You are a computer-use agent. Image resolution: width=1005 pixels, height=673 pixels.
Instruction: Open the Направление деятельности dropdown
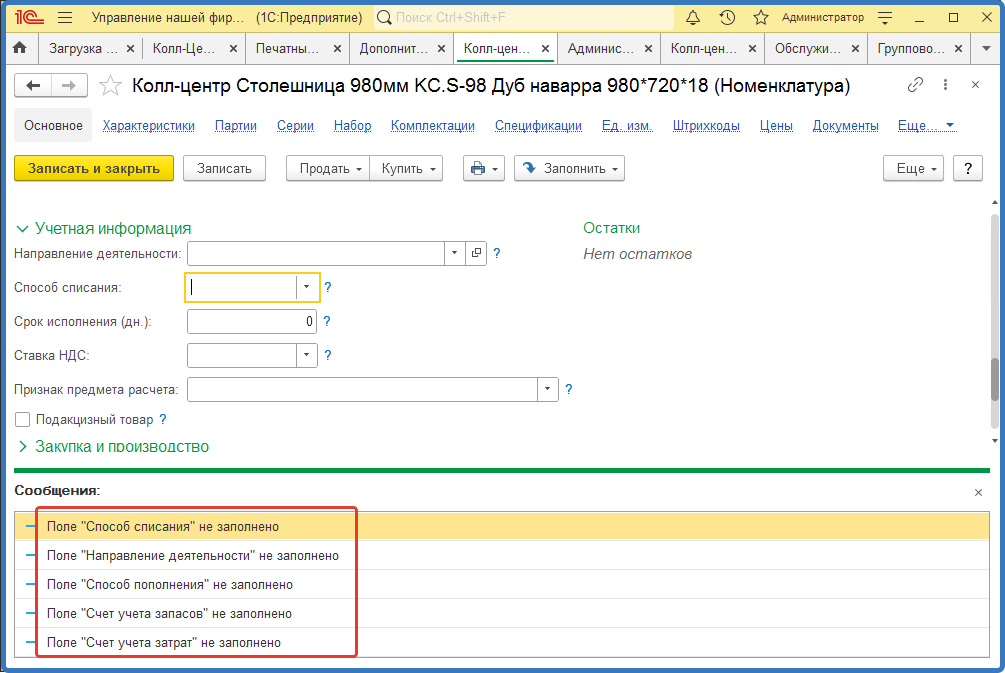pyautogui.click(x=454, y=253)
